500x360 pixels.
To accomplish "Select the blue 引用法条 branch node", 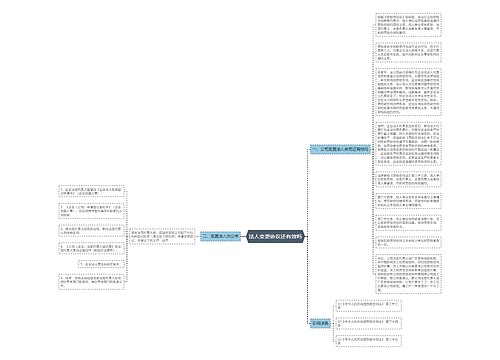I will tap(320, 323).
